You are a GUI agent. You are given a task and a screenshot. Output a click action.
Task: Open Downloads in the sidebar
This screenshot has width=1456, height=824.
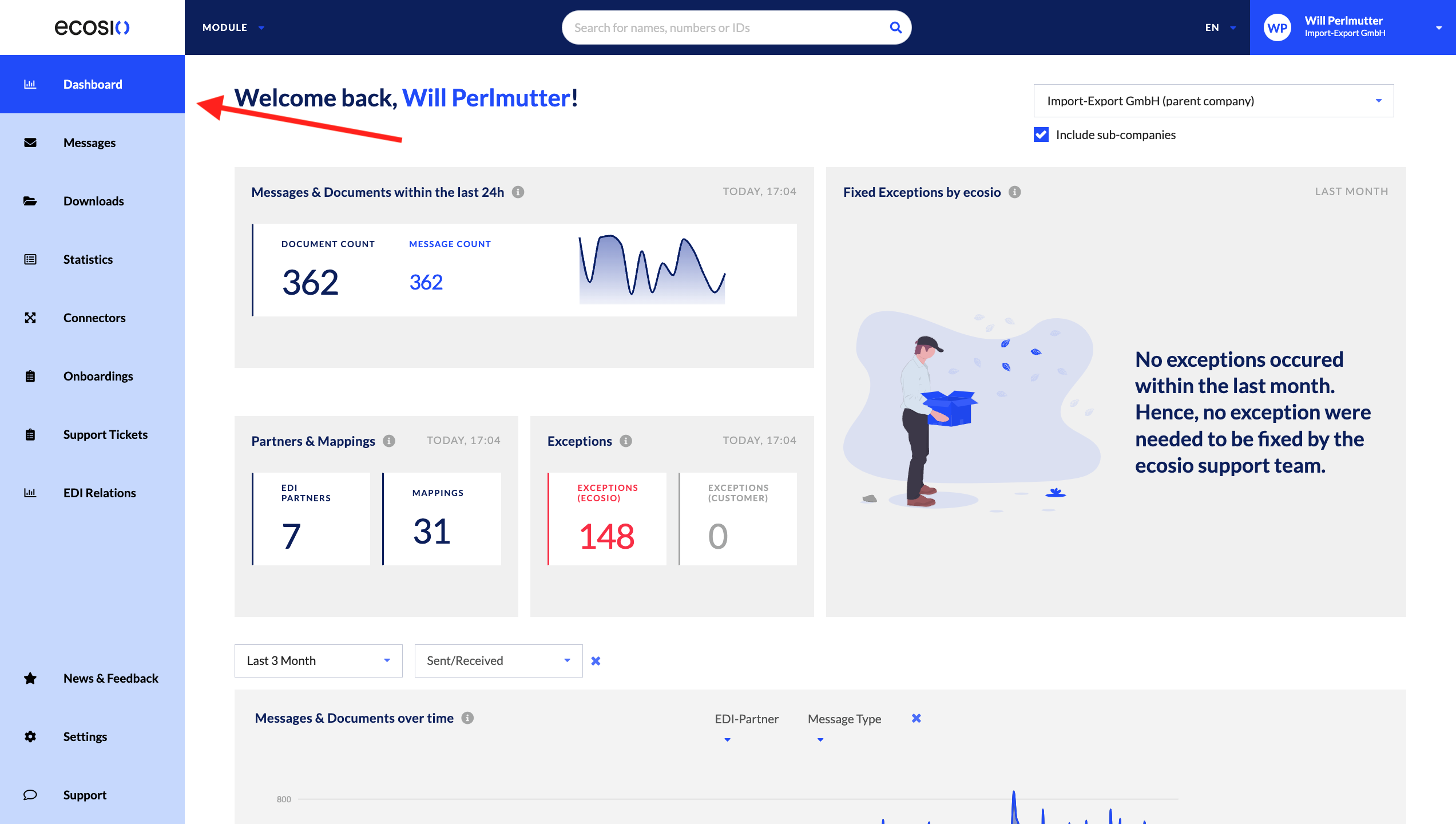[92, 201]
